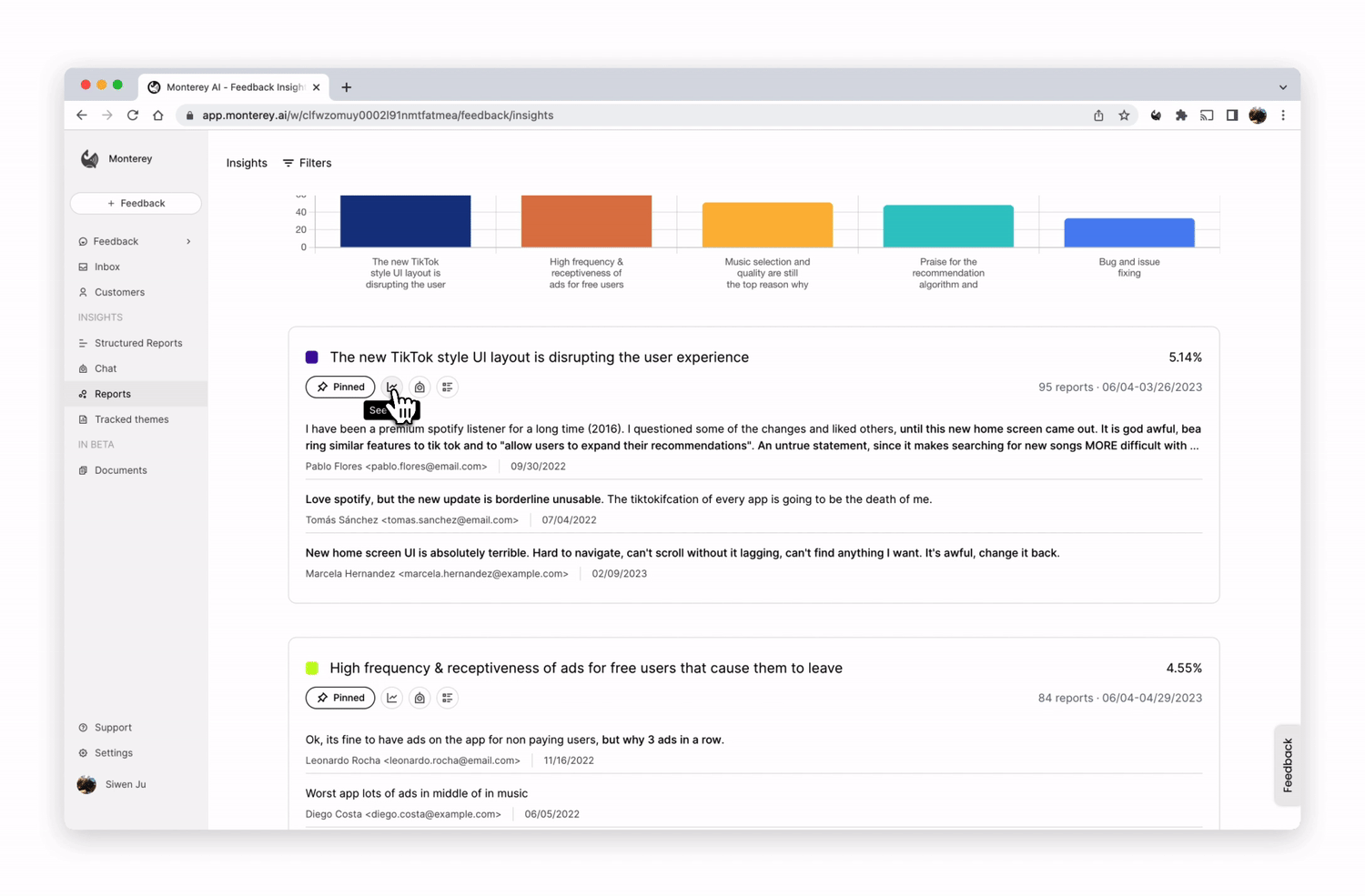Click the Documents sidebar icon

point(83,470)
